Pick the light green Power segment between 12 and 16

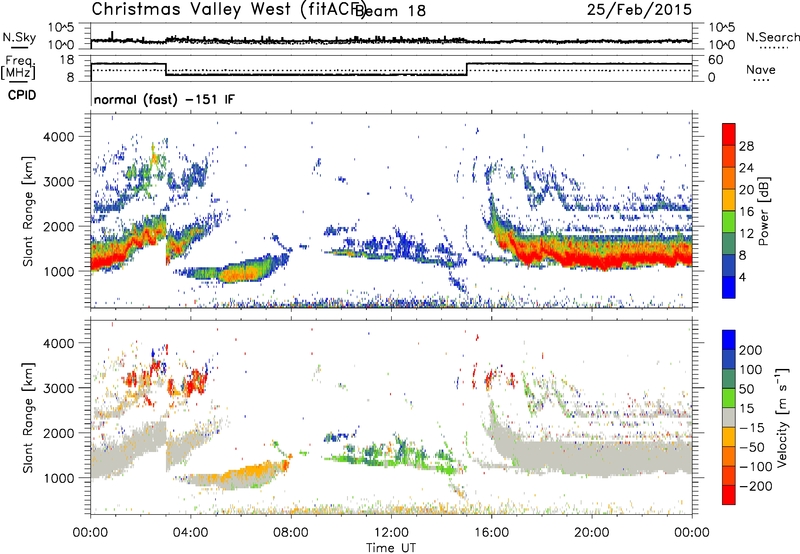[729, 222]
